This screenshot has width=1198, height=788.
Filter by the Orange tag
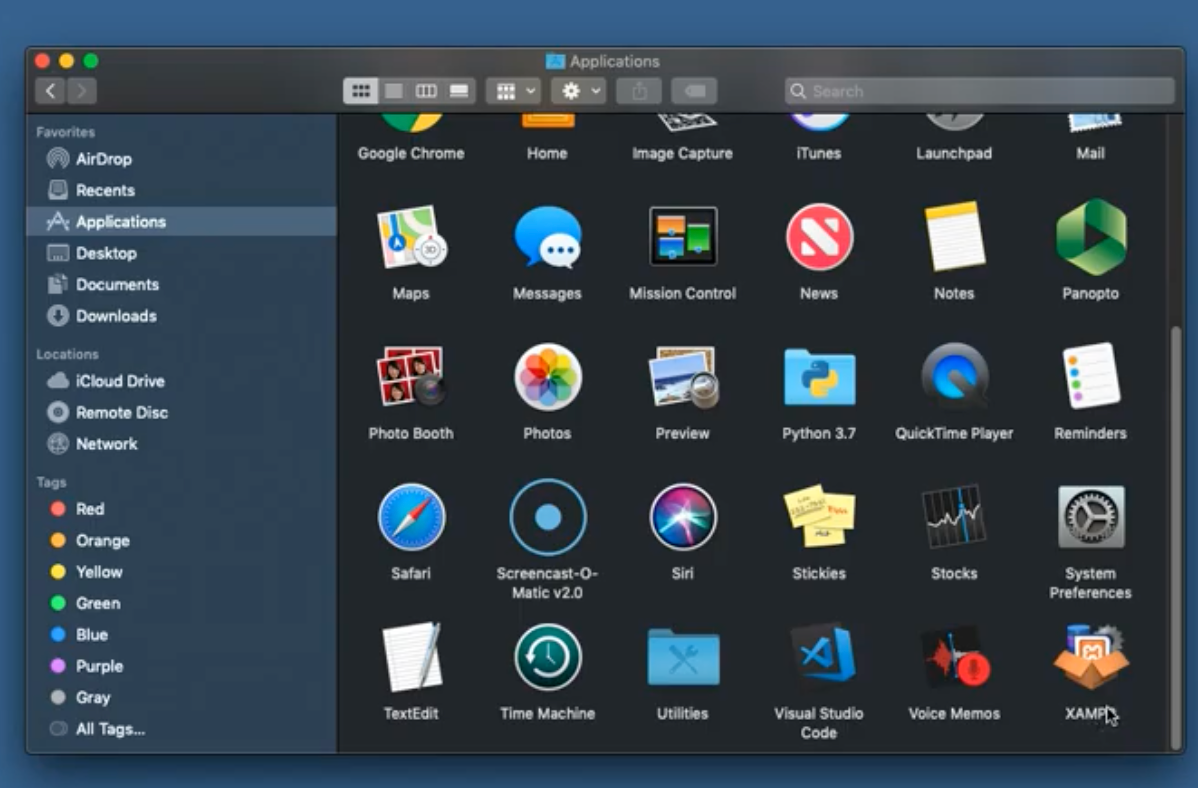182,540
